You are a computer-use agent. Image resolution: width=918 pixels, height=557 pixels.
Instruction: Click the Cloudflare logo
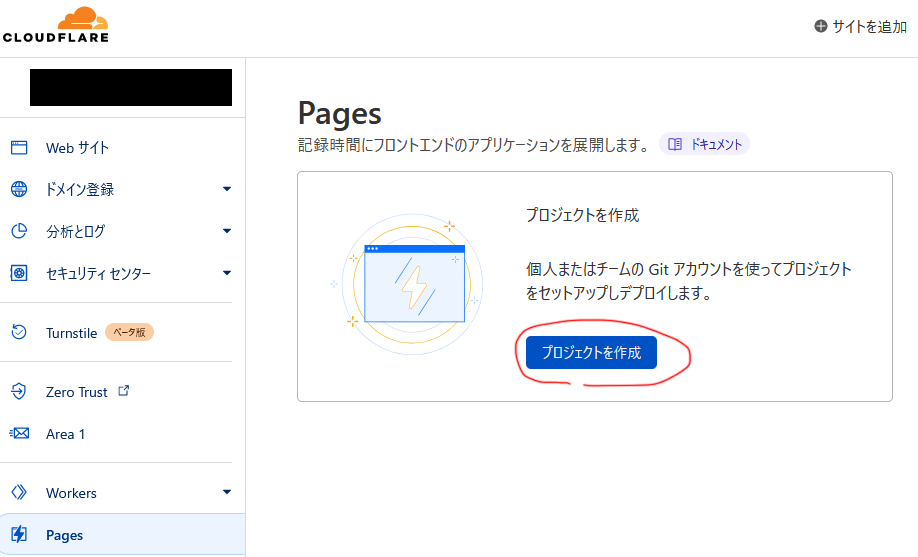tap(56, 25)
